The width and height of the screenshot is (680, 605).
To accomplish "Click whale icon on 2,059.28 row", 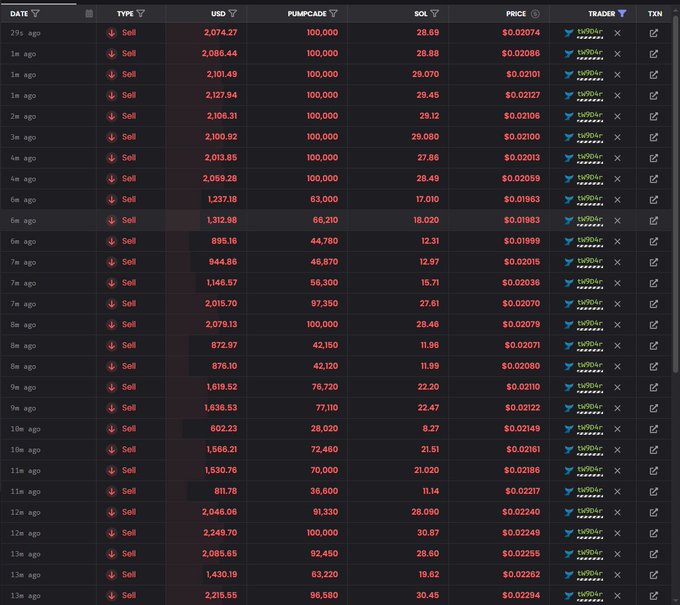I will (x=569, y=179).
